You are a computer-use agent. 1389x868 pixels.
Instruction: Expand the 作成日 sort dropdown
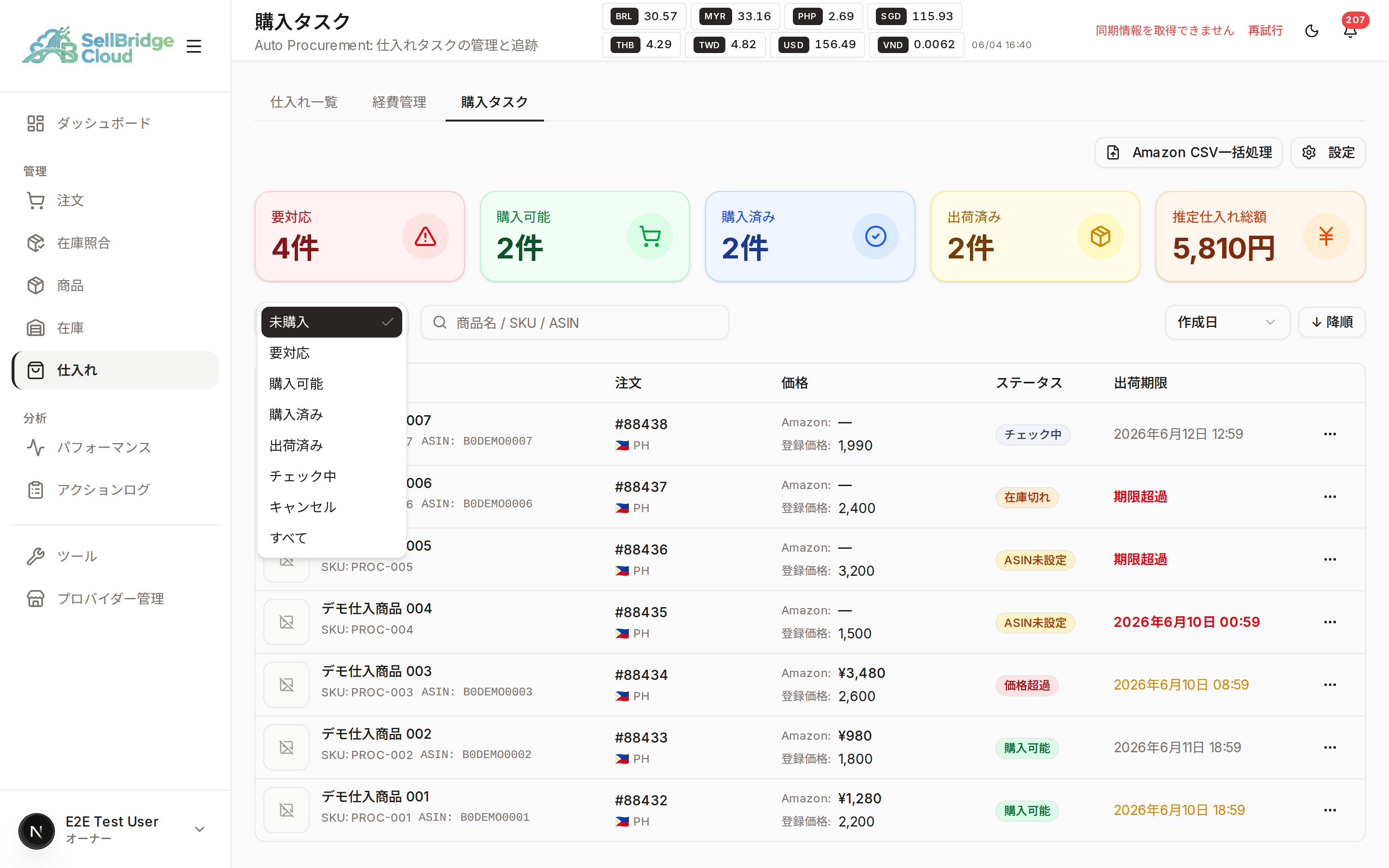(1227, 322)
